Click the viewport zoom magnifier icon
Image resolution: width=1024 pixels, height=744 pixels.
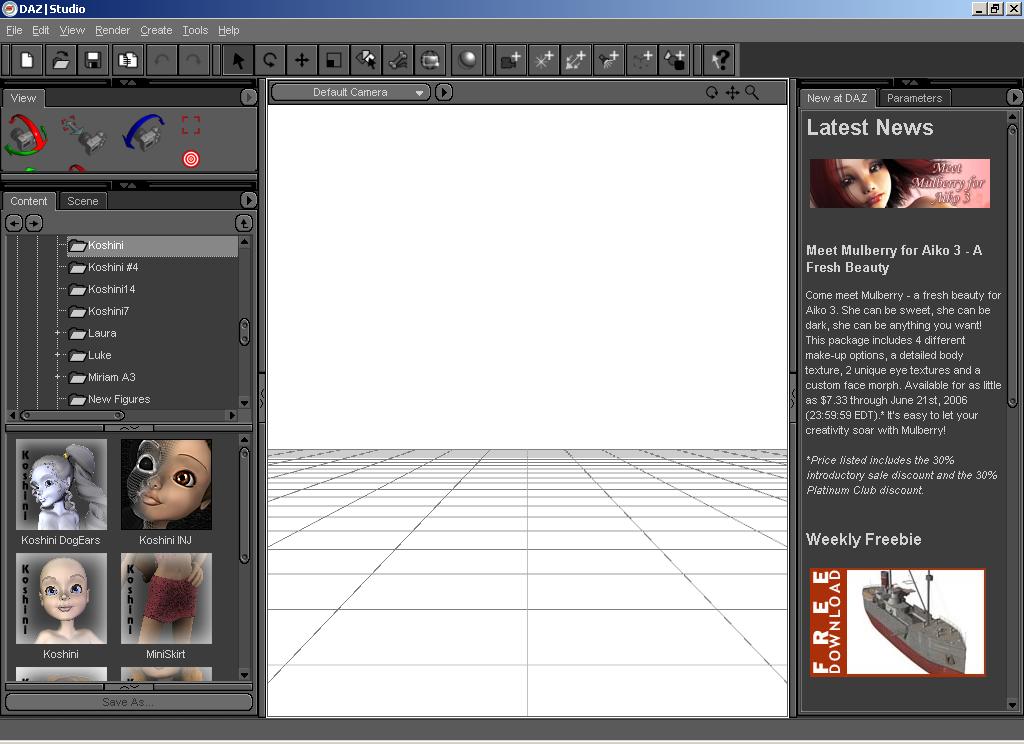[x=752, y=93]
